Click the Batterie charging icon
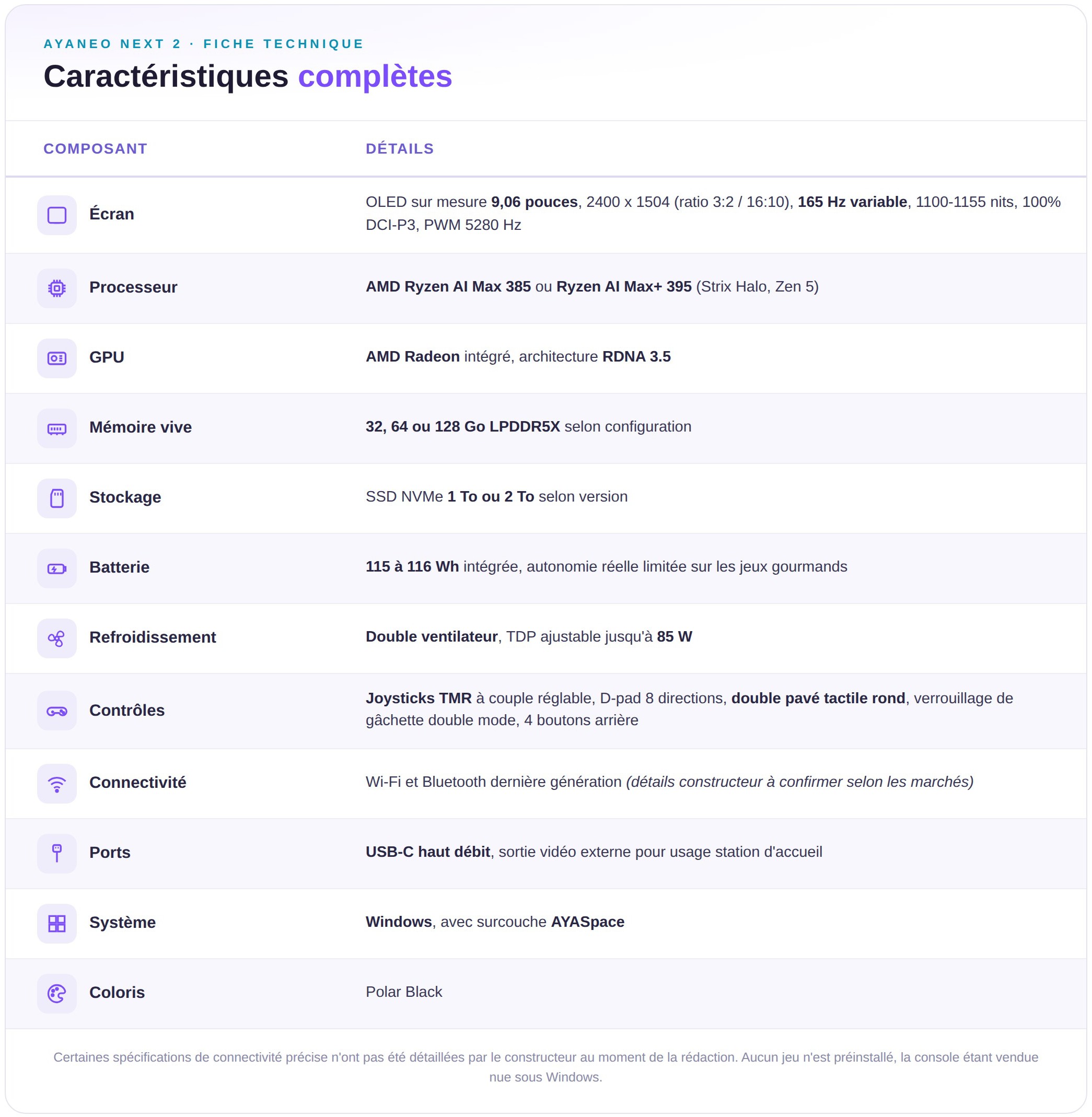 coord(57,568)
